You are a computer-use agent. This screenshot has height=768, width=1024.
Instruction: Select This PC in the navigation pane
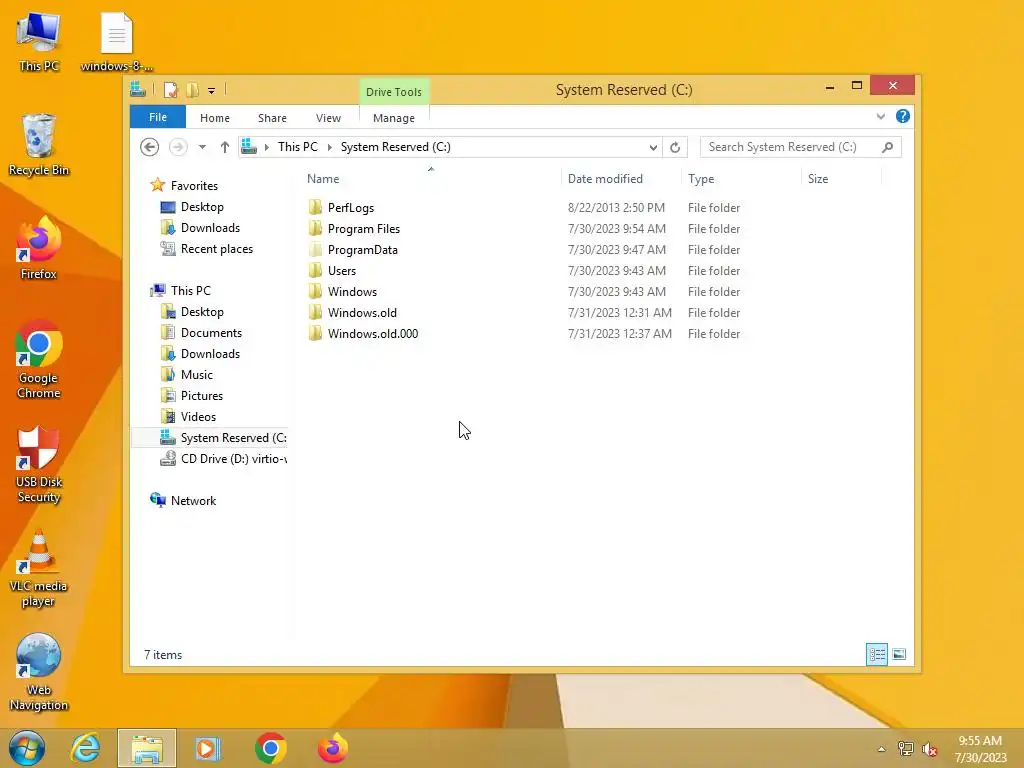(190, 291)
